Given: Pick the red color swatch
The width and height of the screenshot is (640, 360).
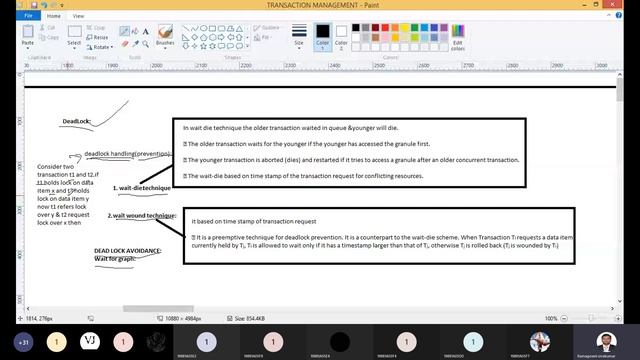Looking at the screenshot, I should tap(385, 27).
